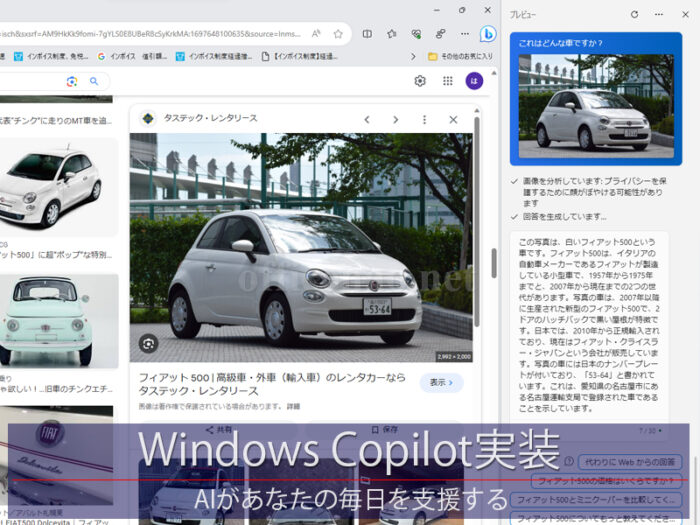Open Edge settings and more menu
700x525 pixels.
(465, 34)
